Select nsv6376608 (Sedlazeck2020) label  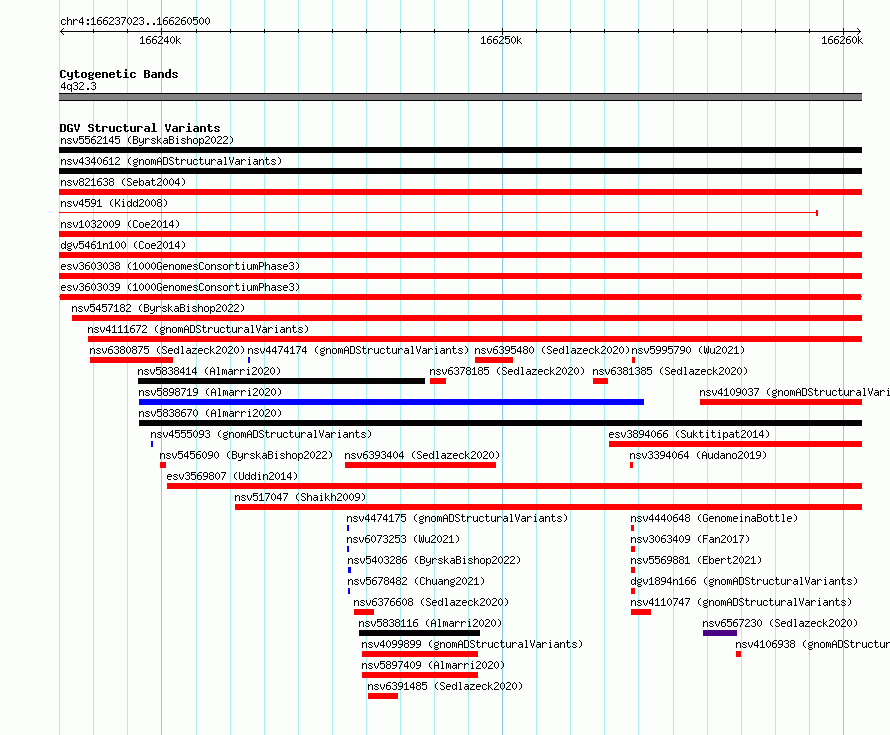tap(431, 602)
